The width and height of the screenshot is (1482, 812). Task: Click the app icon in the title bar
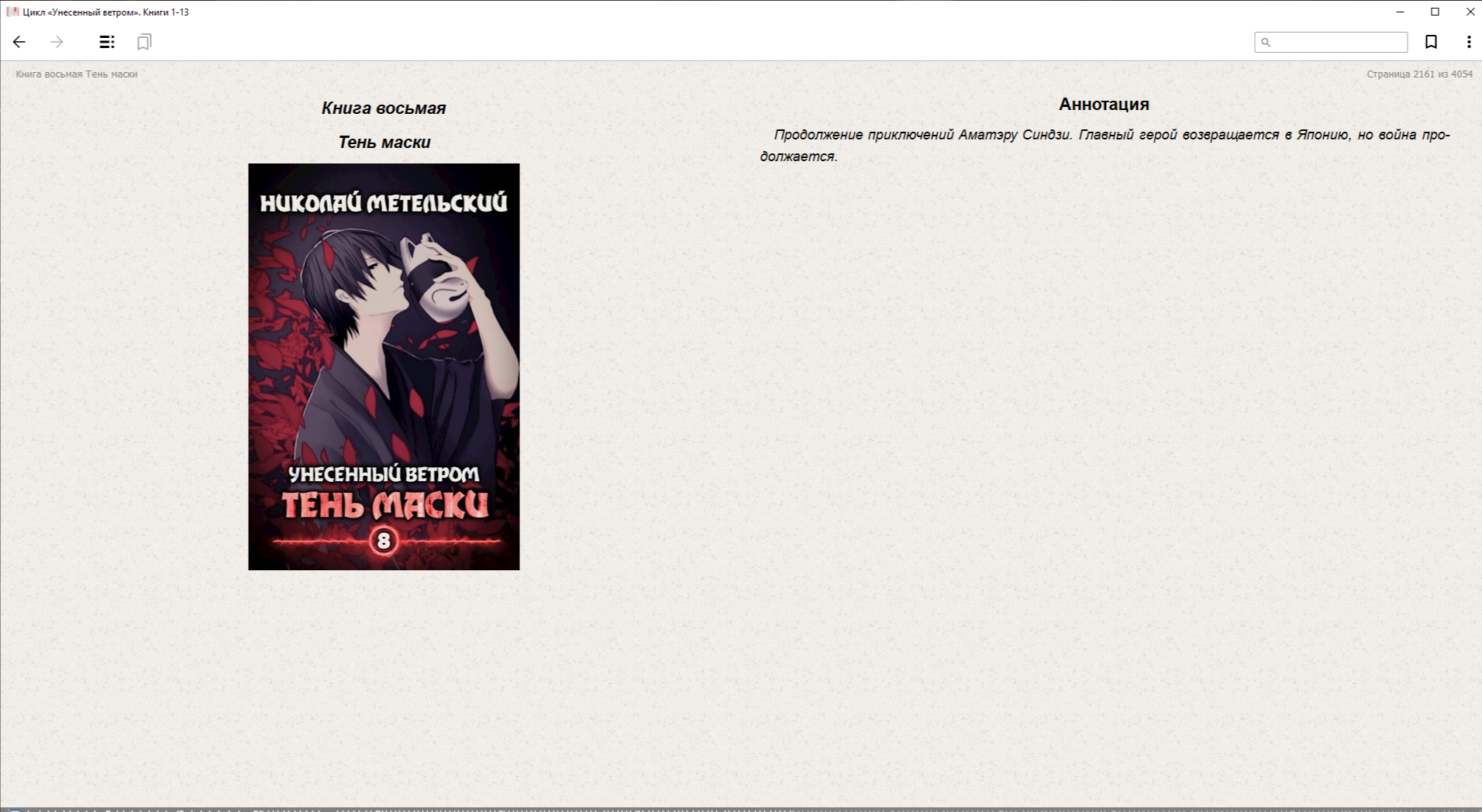click(x=12, y=12)
